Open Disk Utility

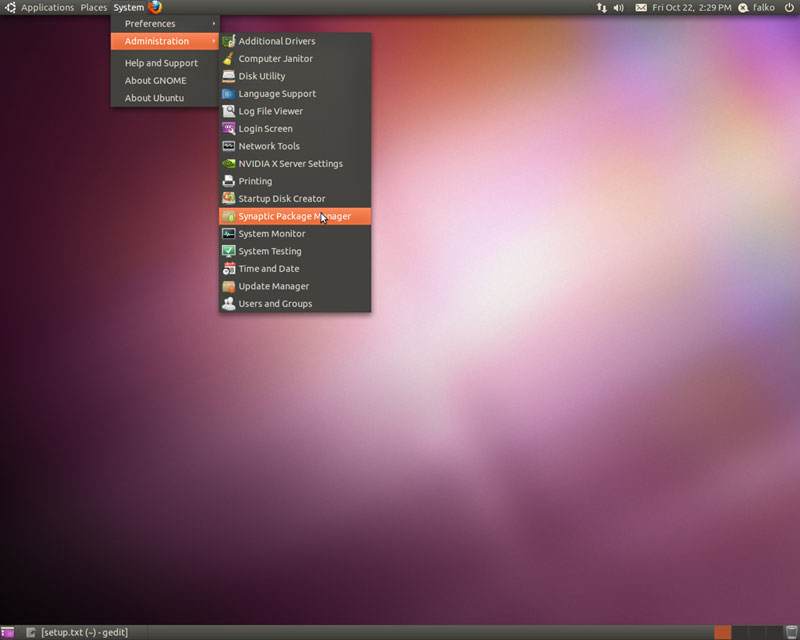click(295, 76)
